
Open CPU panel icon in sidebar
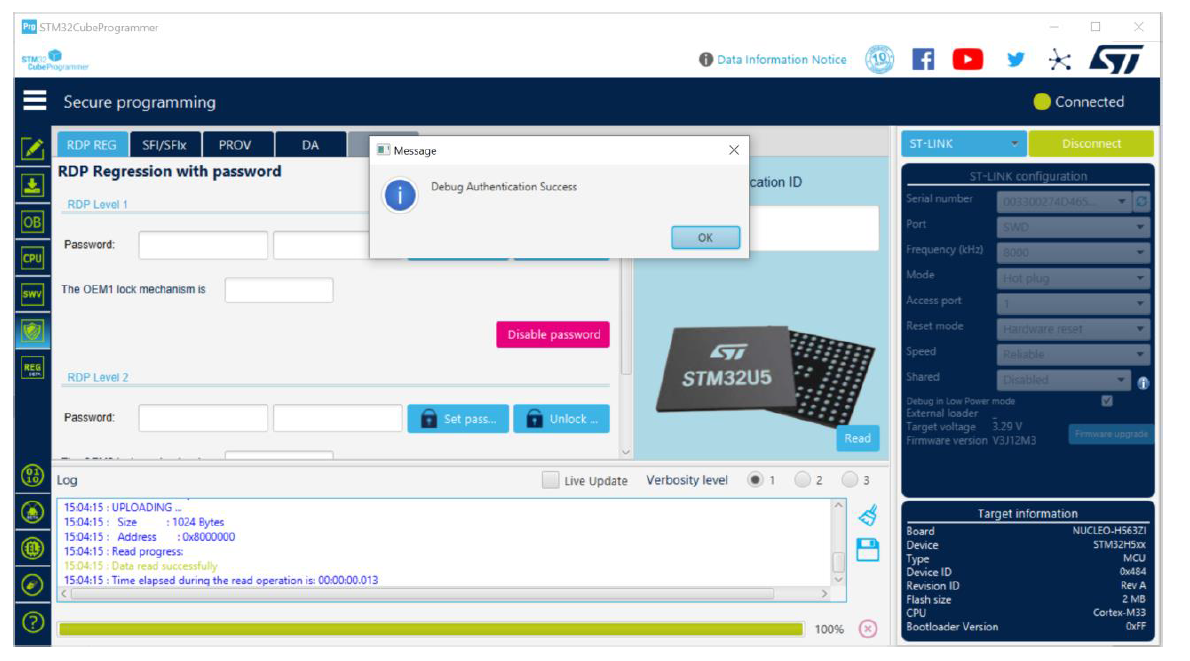[x=33, y=258]
